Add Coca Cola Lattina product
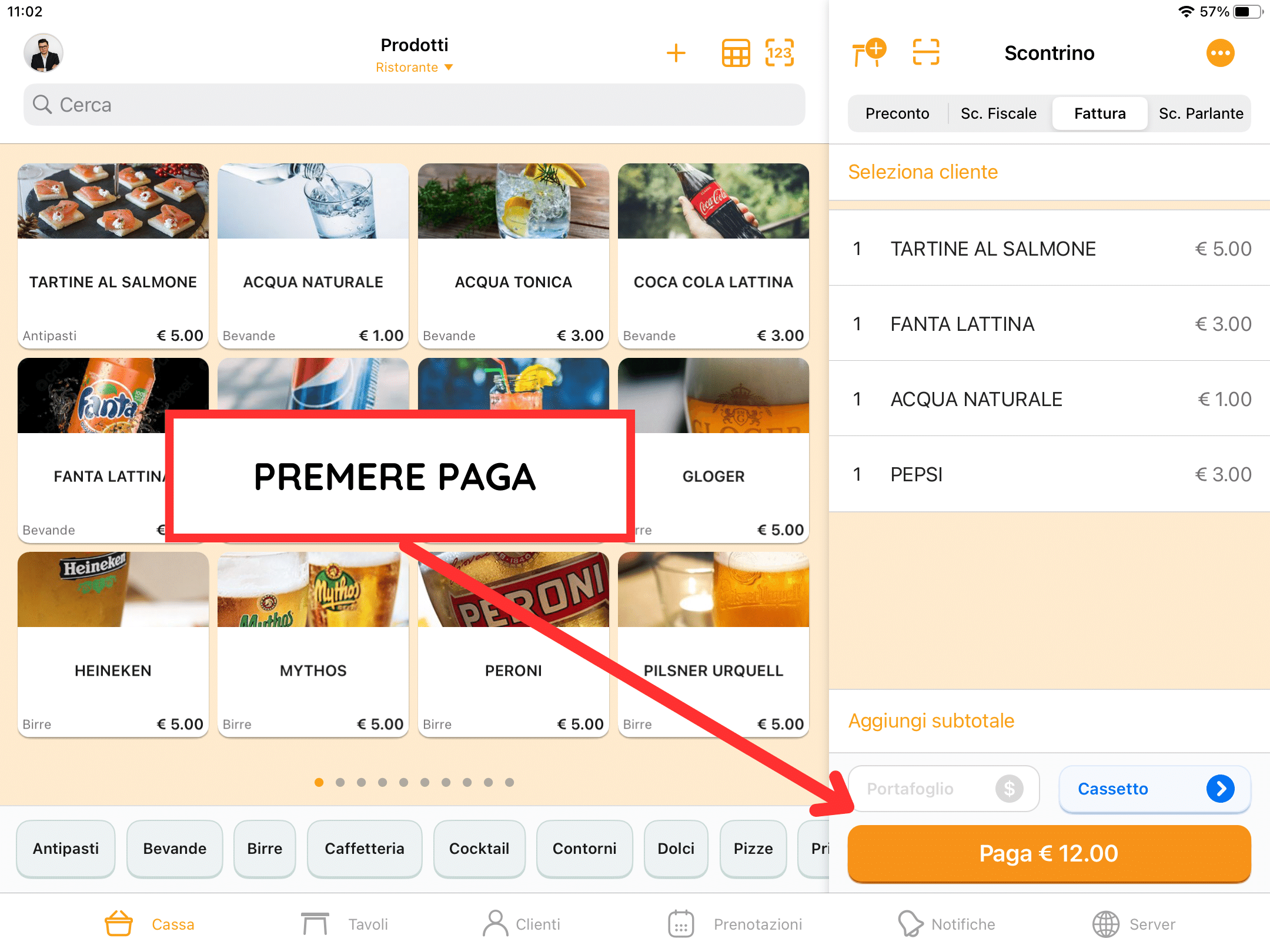Screen dimensions: 1270x952 713,255
